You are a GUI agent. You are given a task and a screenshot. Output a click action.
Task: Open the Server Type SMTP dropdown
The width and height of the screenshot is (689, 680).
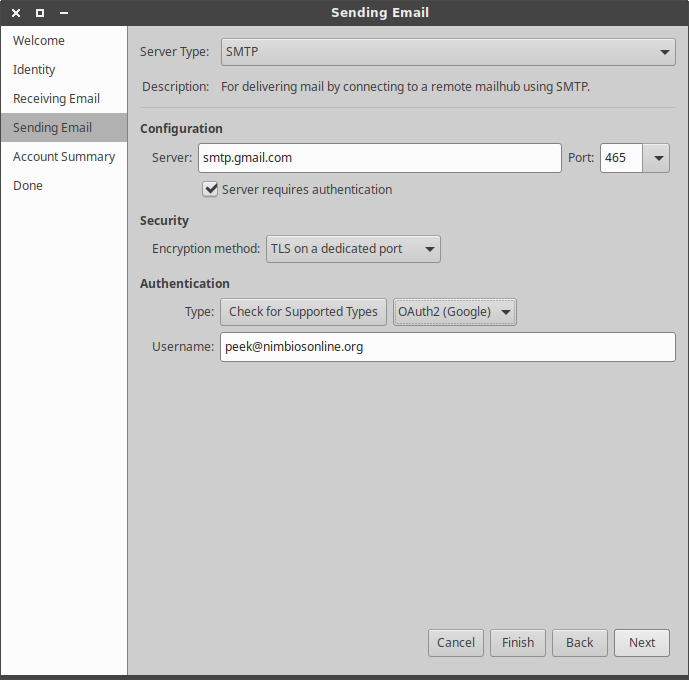pyautogui.click(x=447, y=52)
